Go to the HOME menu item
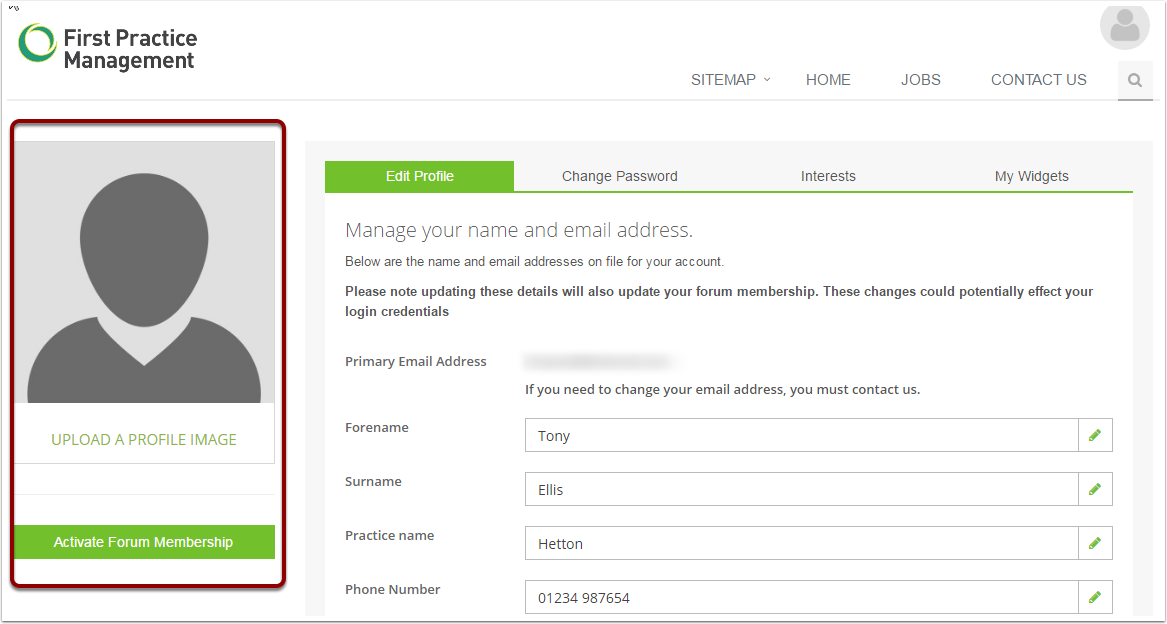This screenshot has width=1167, height=624. (828, 80)
